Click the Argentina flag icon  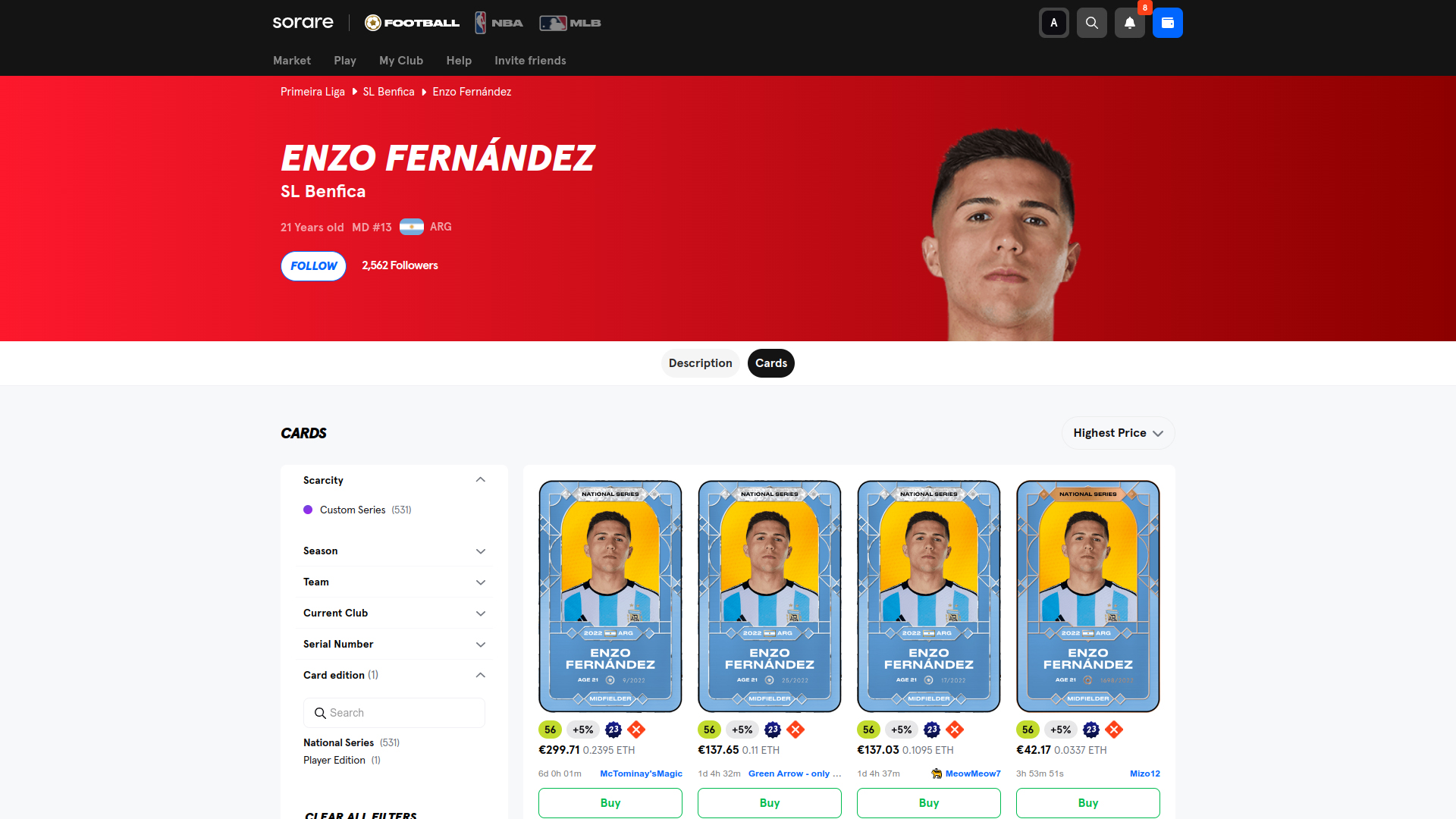pyautogui.click(x=412, y=227)
